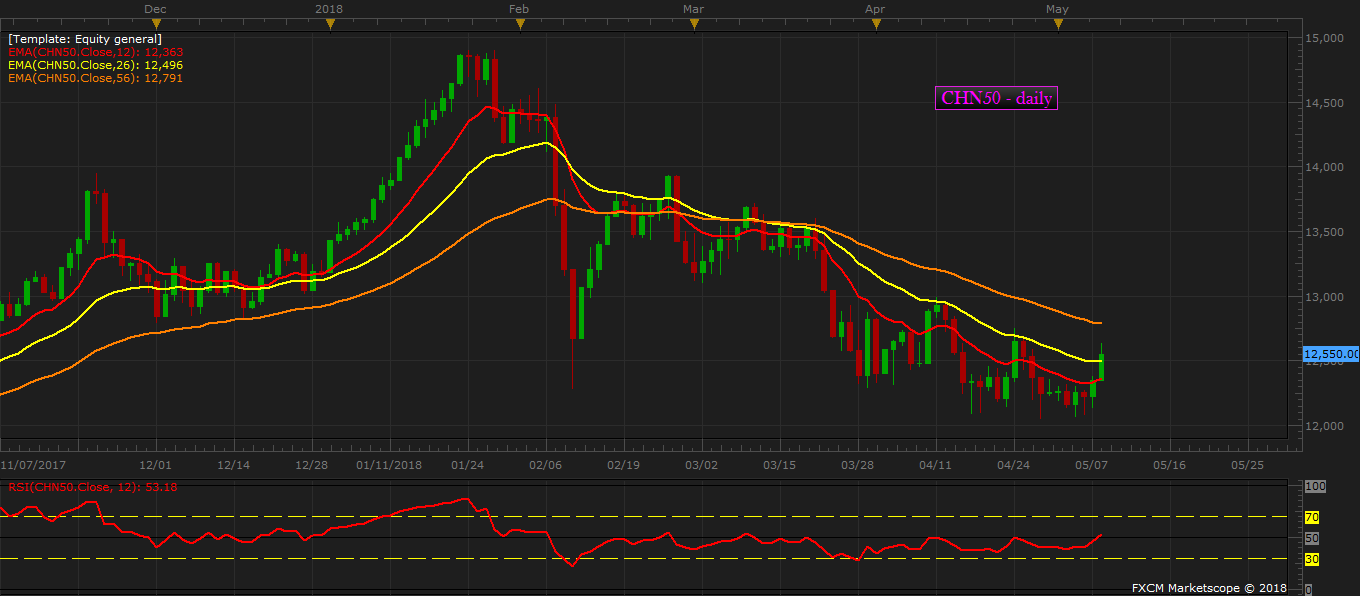The width and height of the screenshot is (1360, 596).
Task: Click the May month triangle marker
Action: click(1057, 24)
